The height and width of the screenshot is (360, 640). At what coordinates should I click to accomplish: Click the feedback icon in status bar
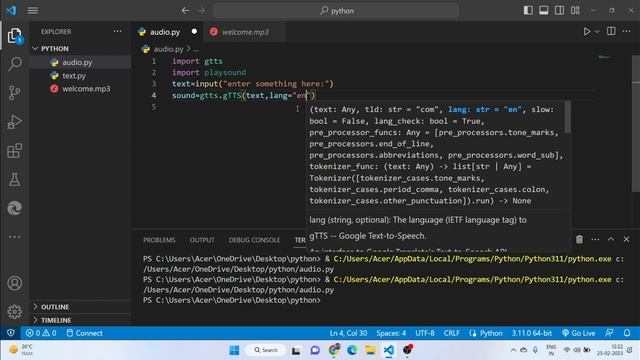coord(609,333)
